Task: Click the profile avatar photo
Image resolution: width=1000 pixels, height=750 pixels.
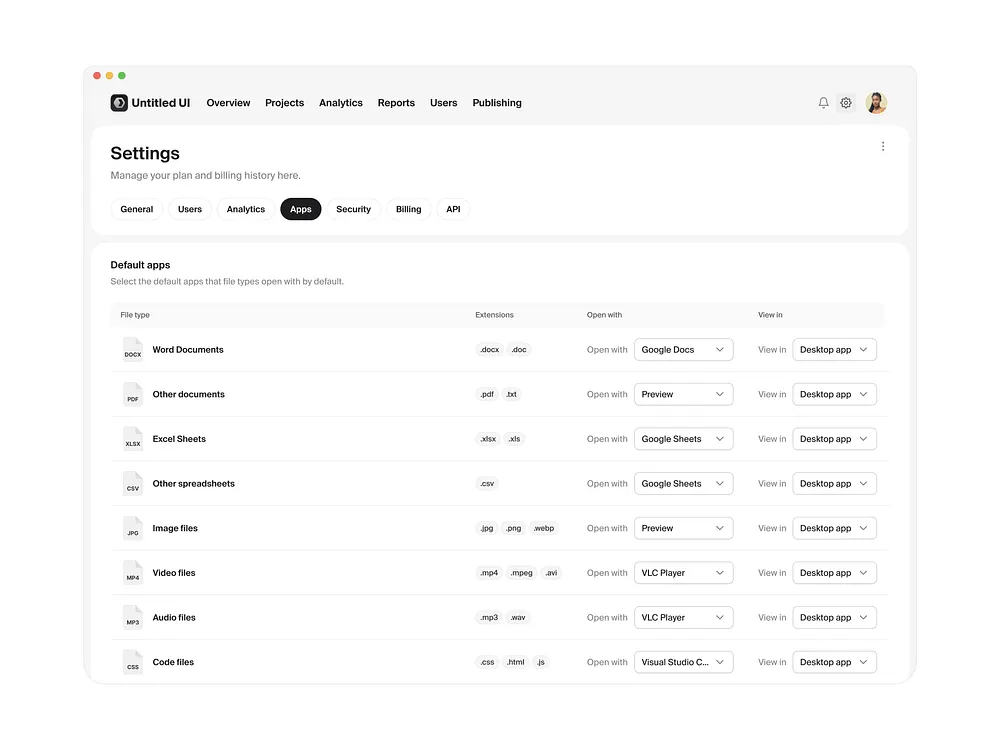Action: (x=876, y=102)
